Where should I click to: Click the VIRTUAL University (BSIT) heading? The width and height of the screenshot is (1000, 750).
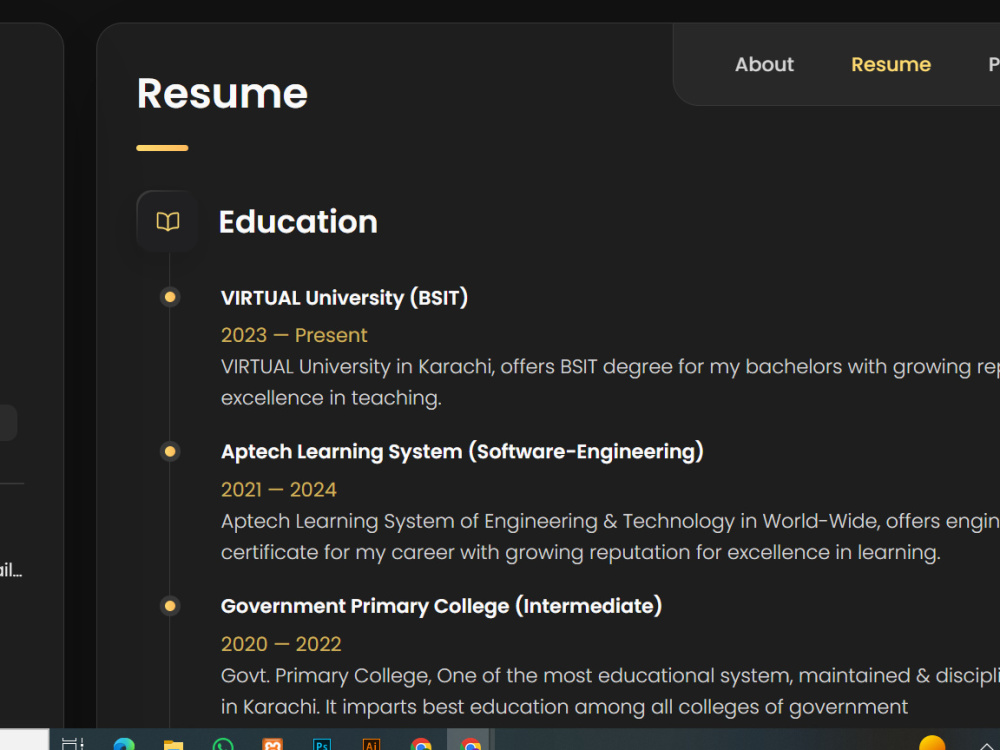(344, 298)
